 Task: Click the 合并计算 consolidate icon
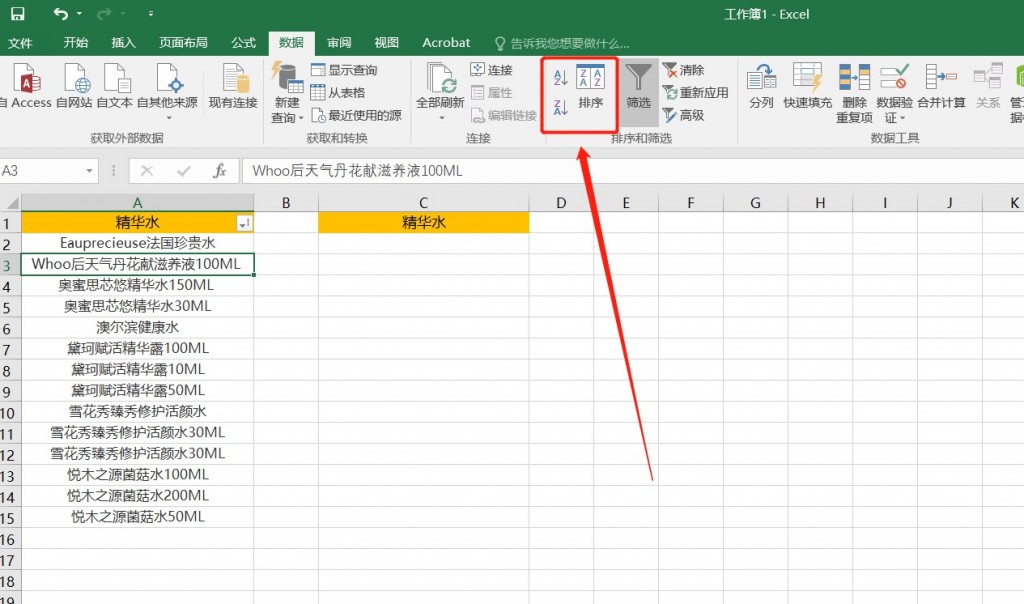[941, 86]
